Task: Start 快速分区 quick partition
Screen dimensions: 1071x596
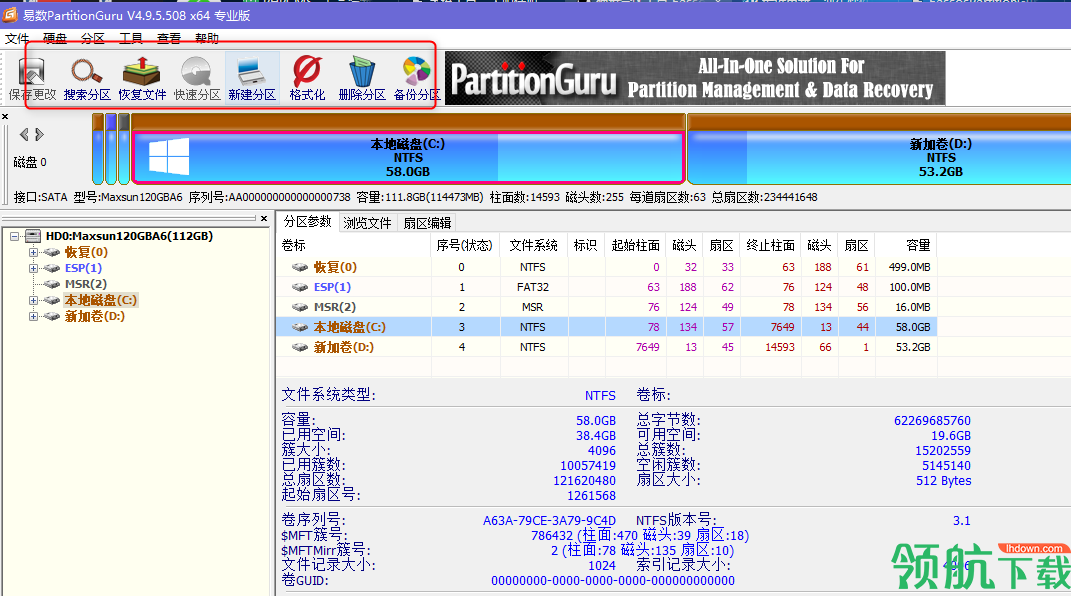Action: tap(197, 79)
